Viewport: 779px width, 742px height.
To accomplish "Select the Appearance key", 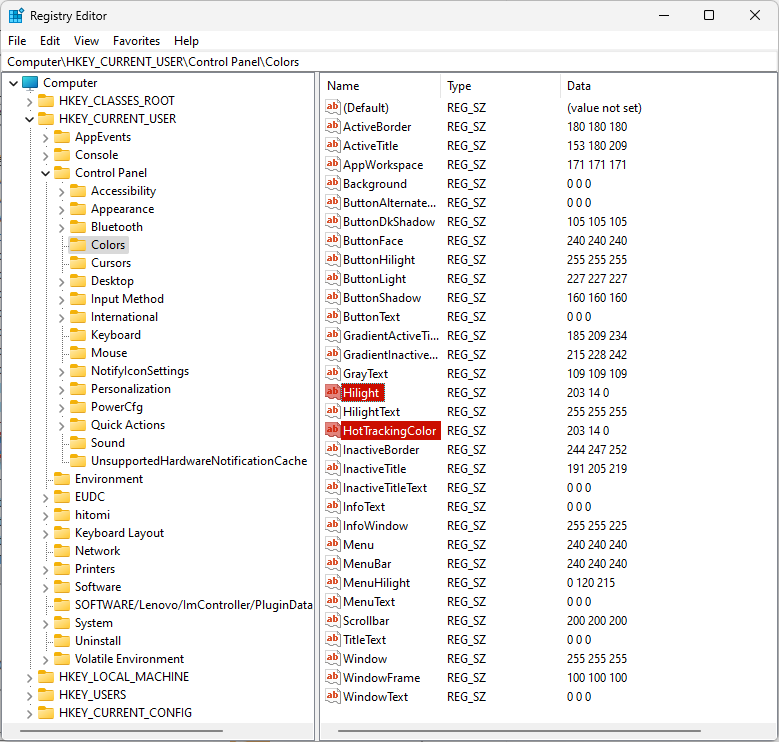I will (122, 209).
